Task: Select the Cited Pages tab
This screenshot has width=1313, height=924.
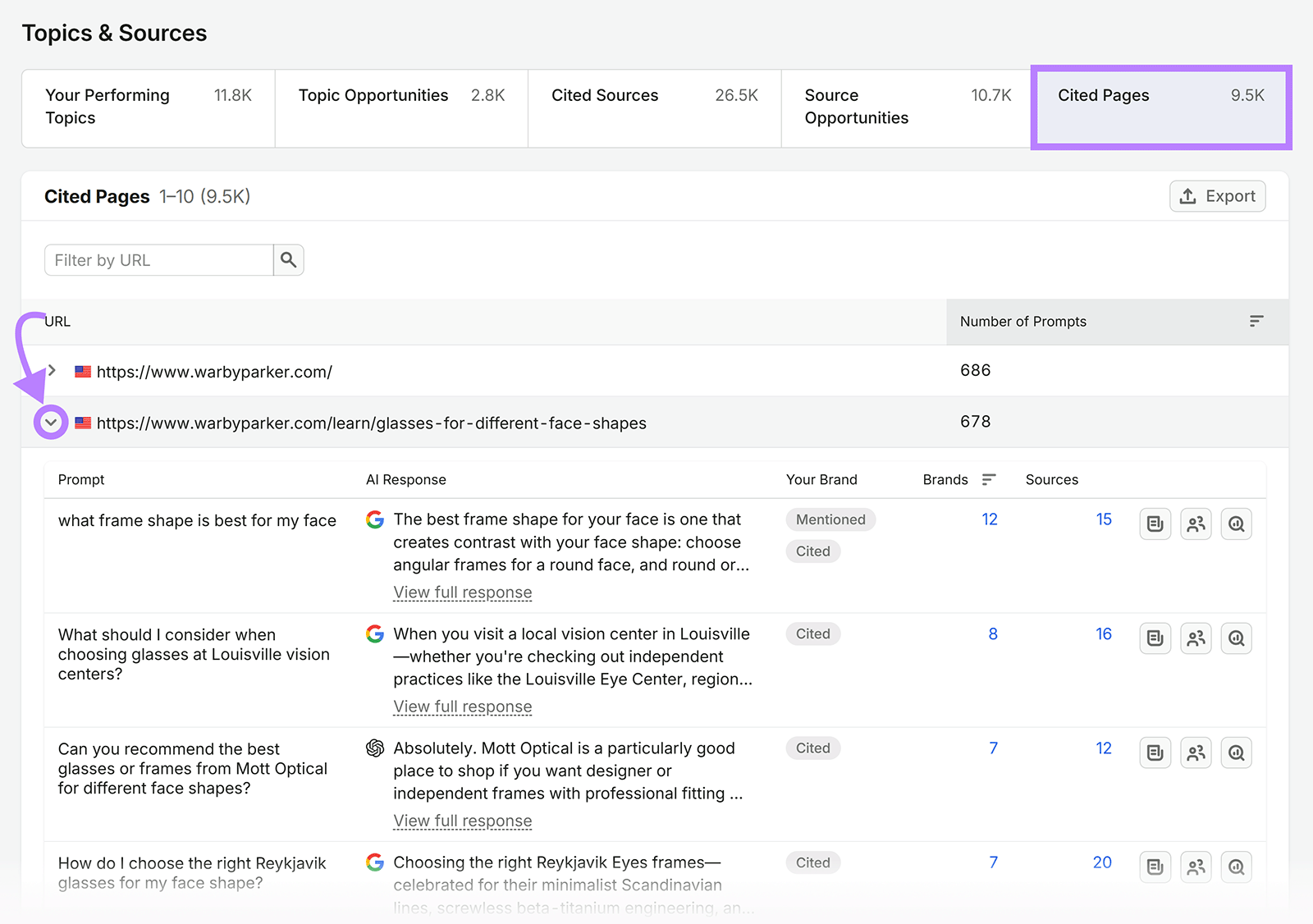Action: [1161, 108]
